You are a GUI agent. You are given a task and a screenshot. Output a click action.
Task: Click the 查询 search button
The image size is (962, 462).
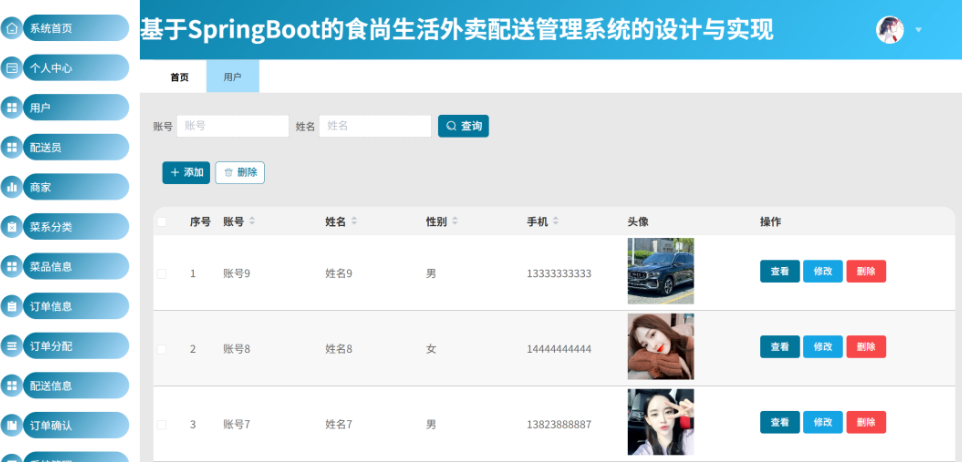pyautogui.click(x=463, y=126)
